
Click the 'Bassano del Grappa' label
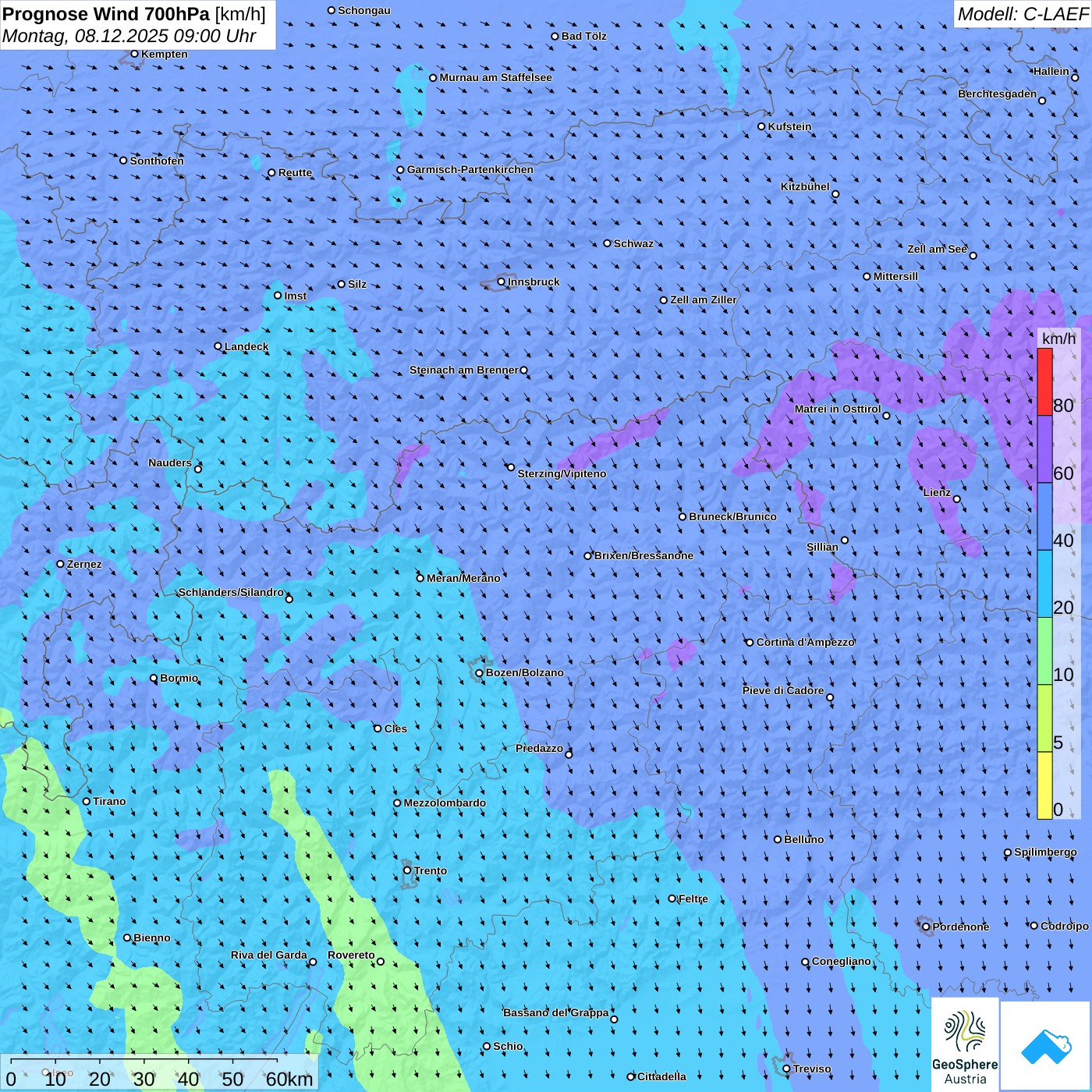click(x=556, y=1012)
